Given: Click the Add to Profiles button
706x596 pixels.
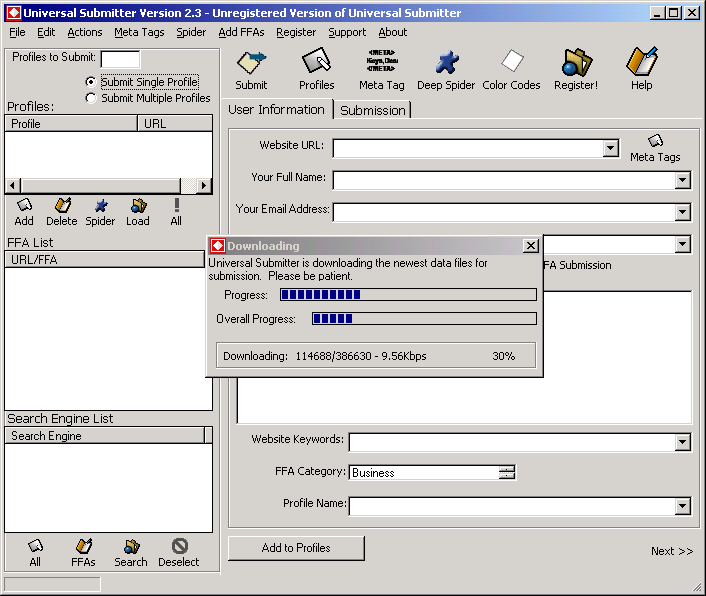Looking at the screenshot, I should pos(296,548).
